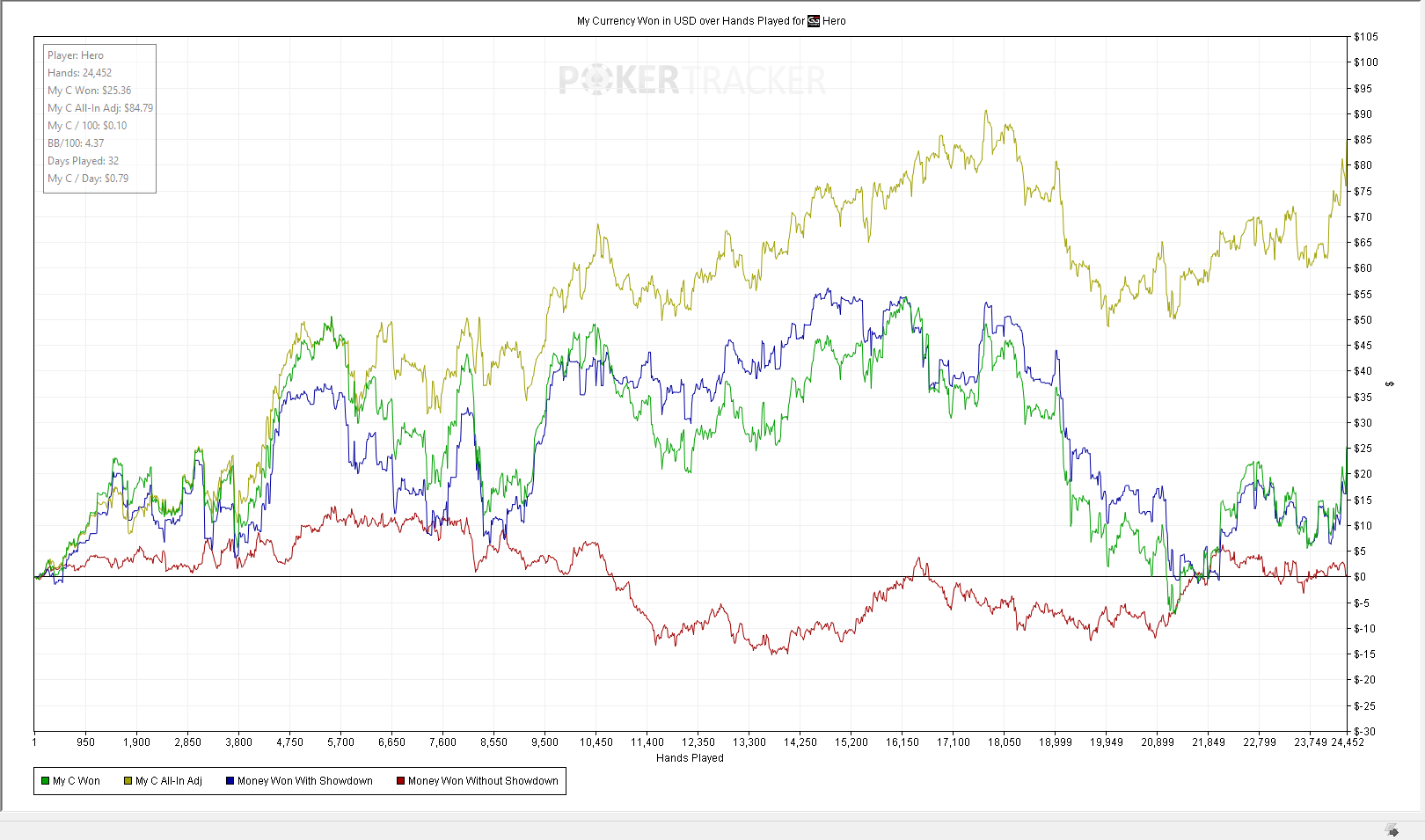This screenshot has height=840, width=1425.
Task: Select the 'Money Won With Showdown' legend label
Action: tap(305, 781)
